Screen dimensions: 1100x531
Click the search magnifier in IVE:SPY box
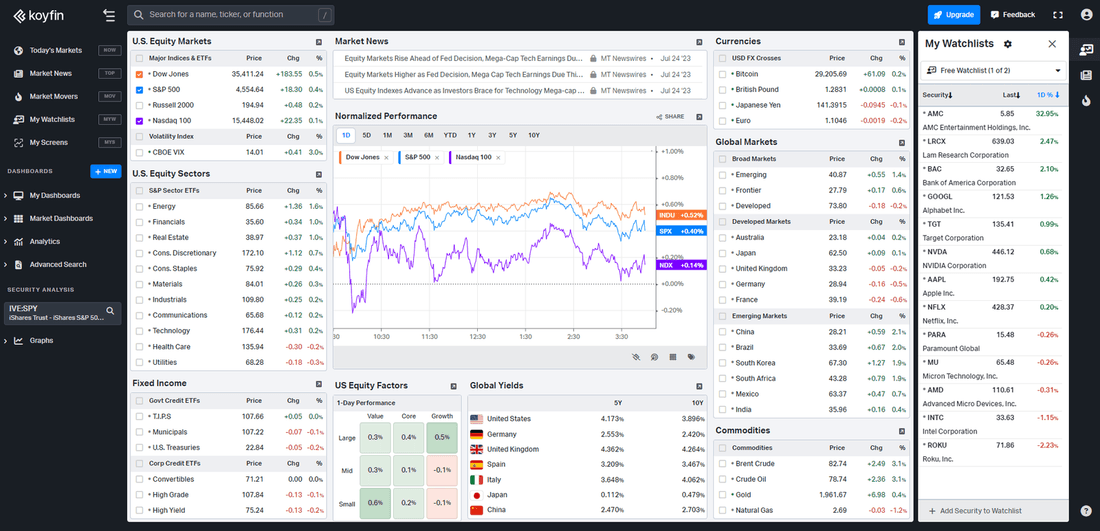click(110, 310)
